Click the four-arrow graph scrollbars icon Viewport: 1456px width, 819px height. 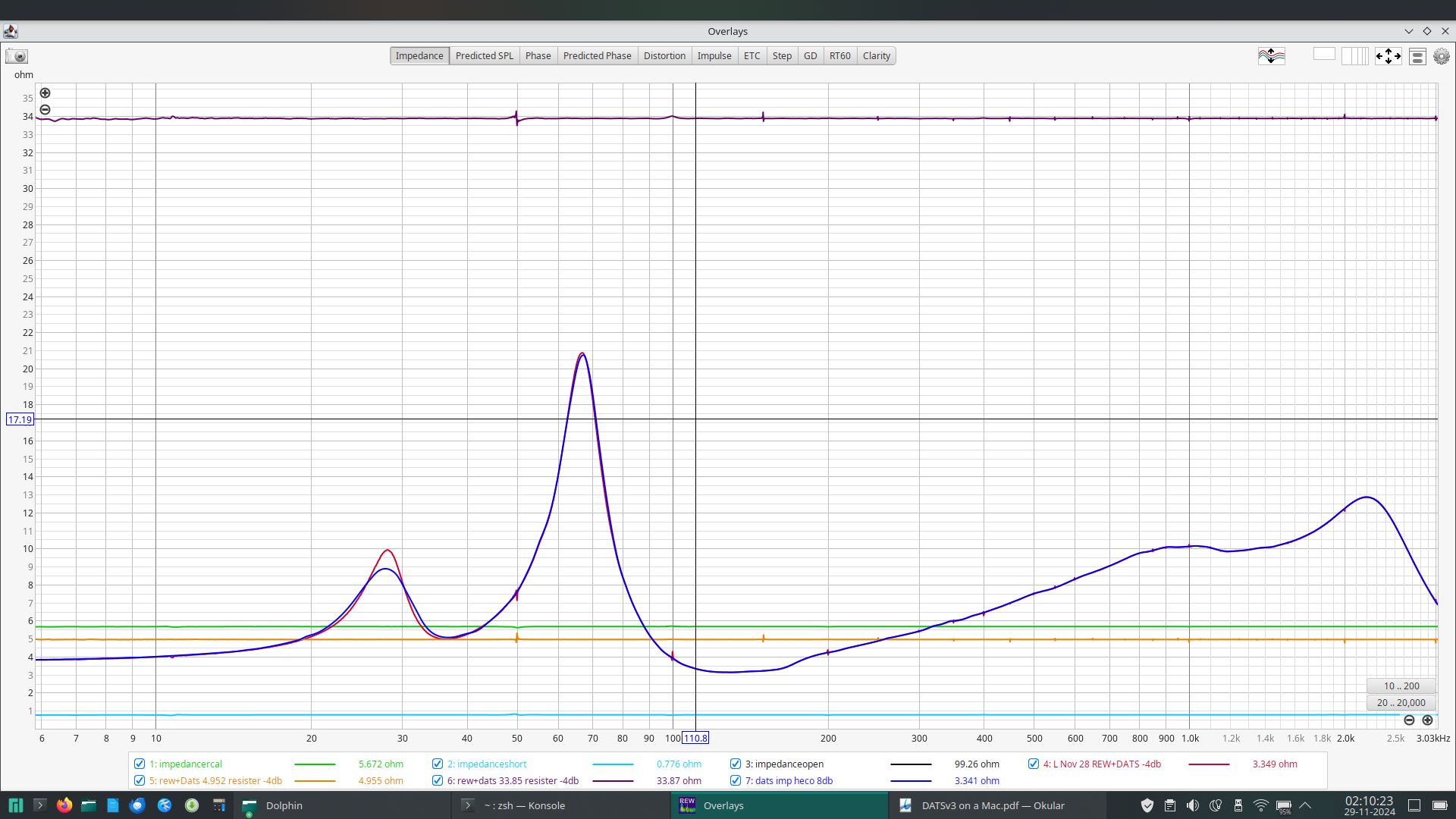1389,56
